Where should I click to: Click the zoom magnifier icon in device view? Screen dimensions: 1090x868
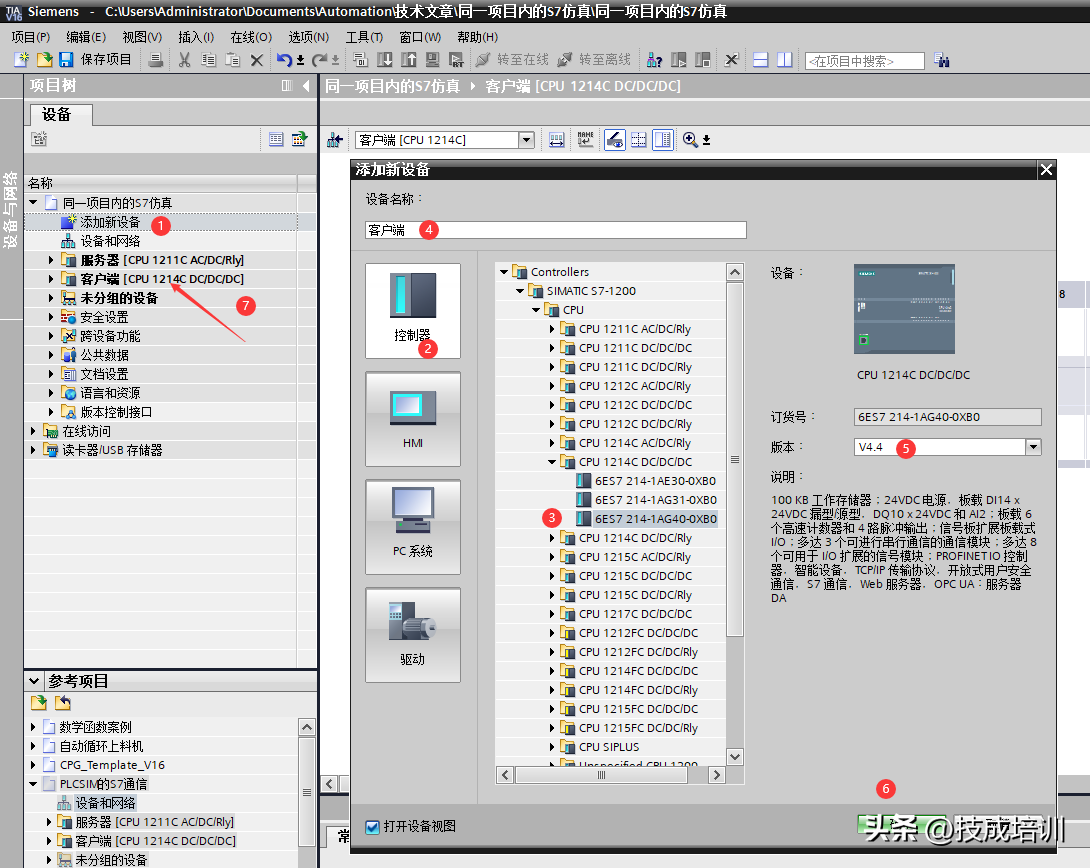690,140
